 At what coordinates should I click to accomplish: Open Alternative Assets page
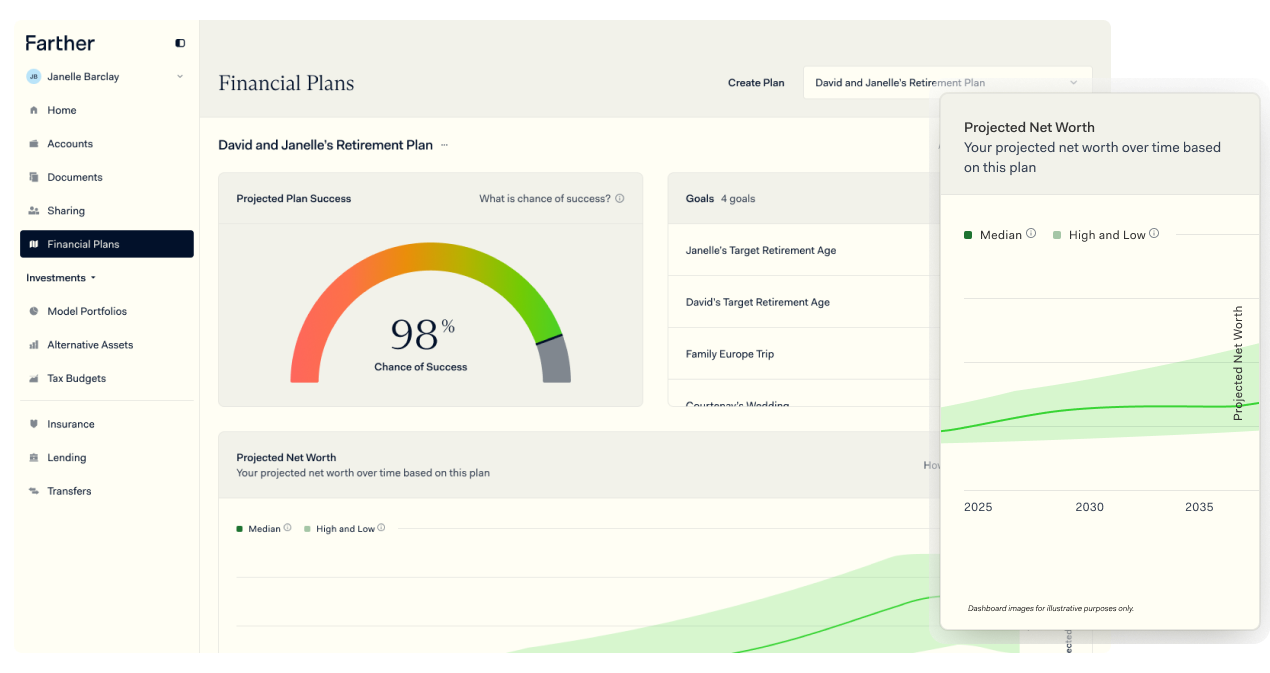107,345
